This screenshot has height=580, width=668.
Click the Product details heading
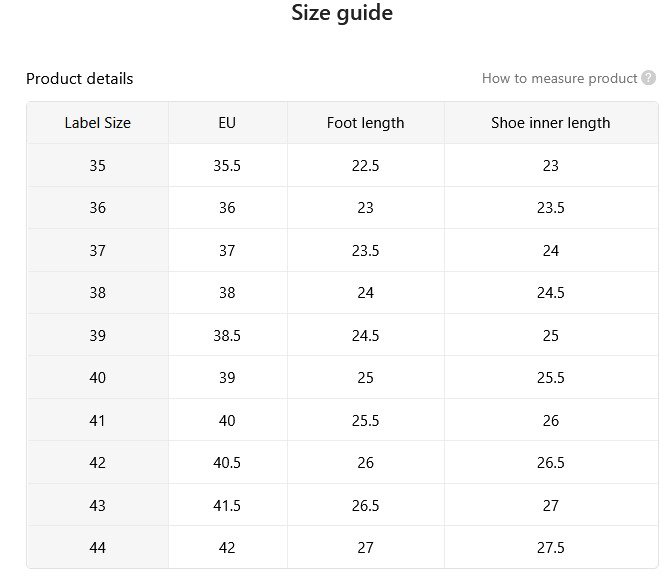tap(80, 79)
